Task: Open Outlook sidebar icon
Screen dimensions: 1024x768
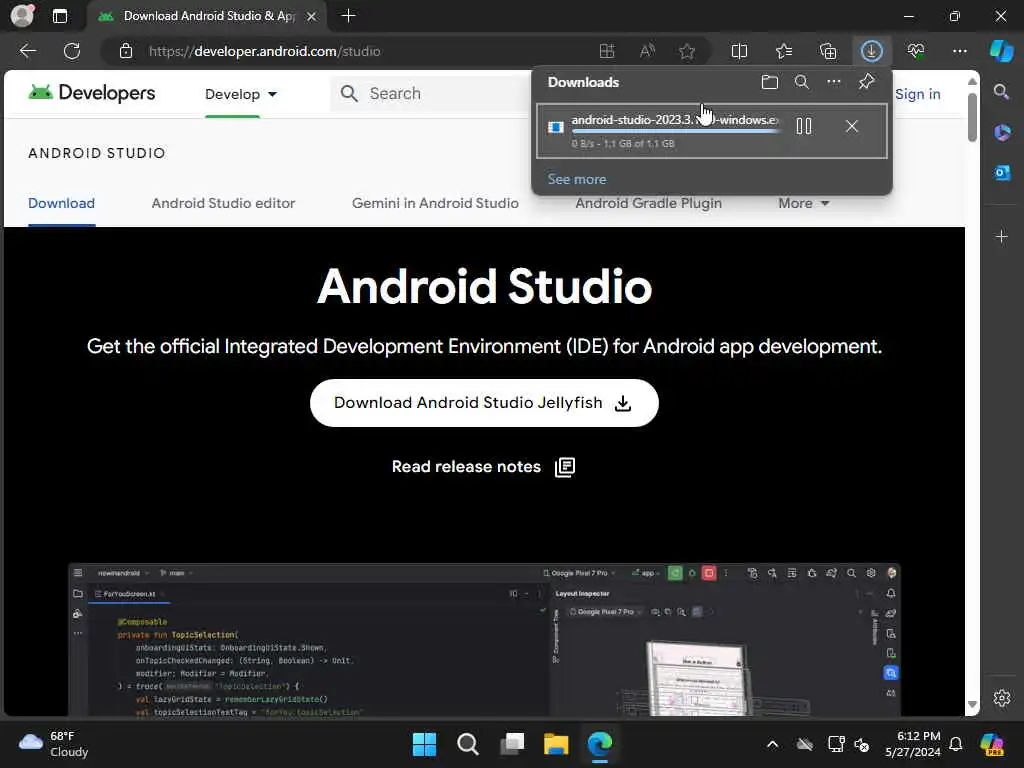Action: coord(1002,172)
